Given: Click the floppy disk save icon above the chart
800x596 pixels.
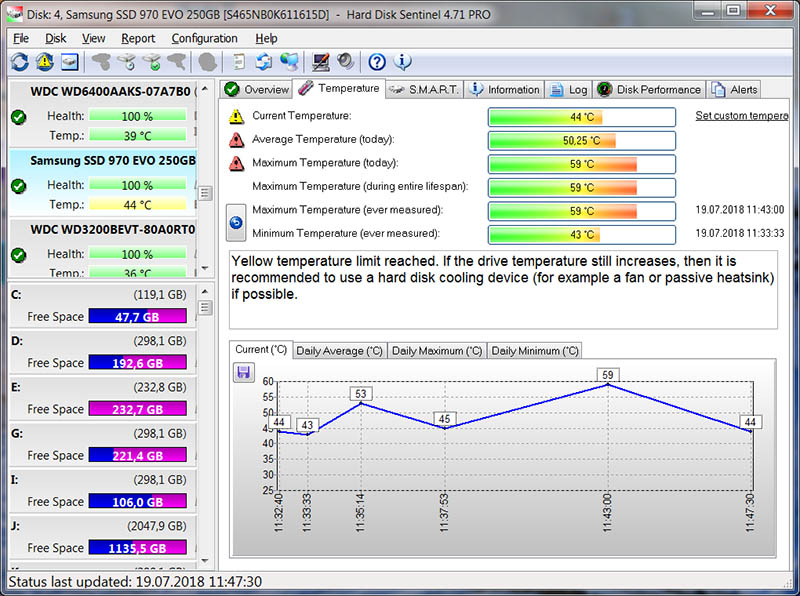Looking at the screenshot, I should click(x=244, y=372).
